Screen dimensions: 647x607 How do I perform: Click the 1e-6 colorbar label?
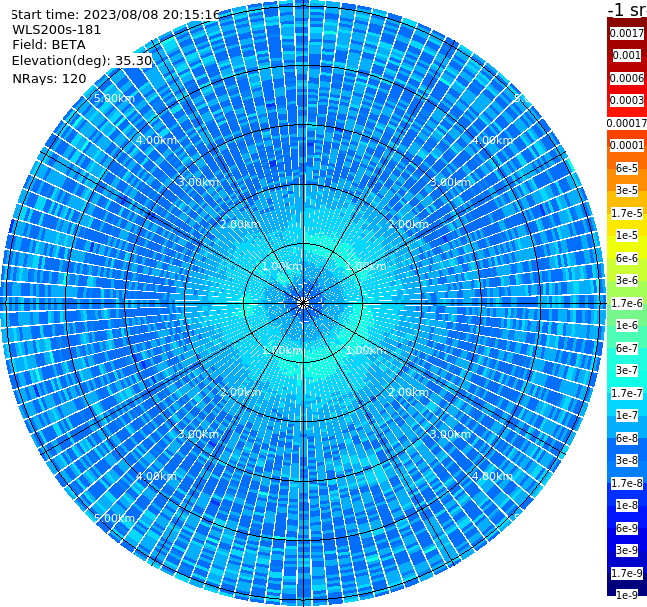pyautogui.click(x=627, y=325)
